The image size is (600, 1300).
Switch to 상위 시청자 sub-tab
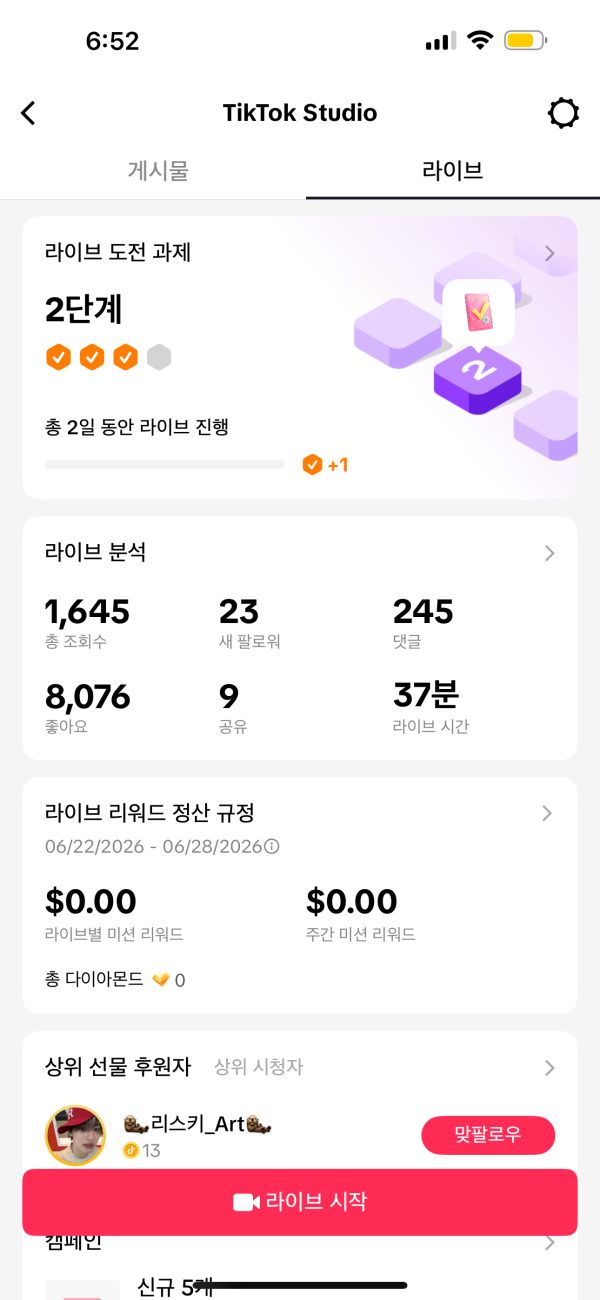point(258,1067)
